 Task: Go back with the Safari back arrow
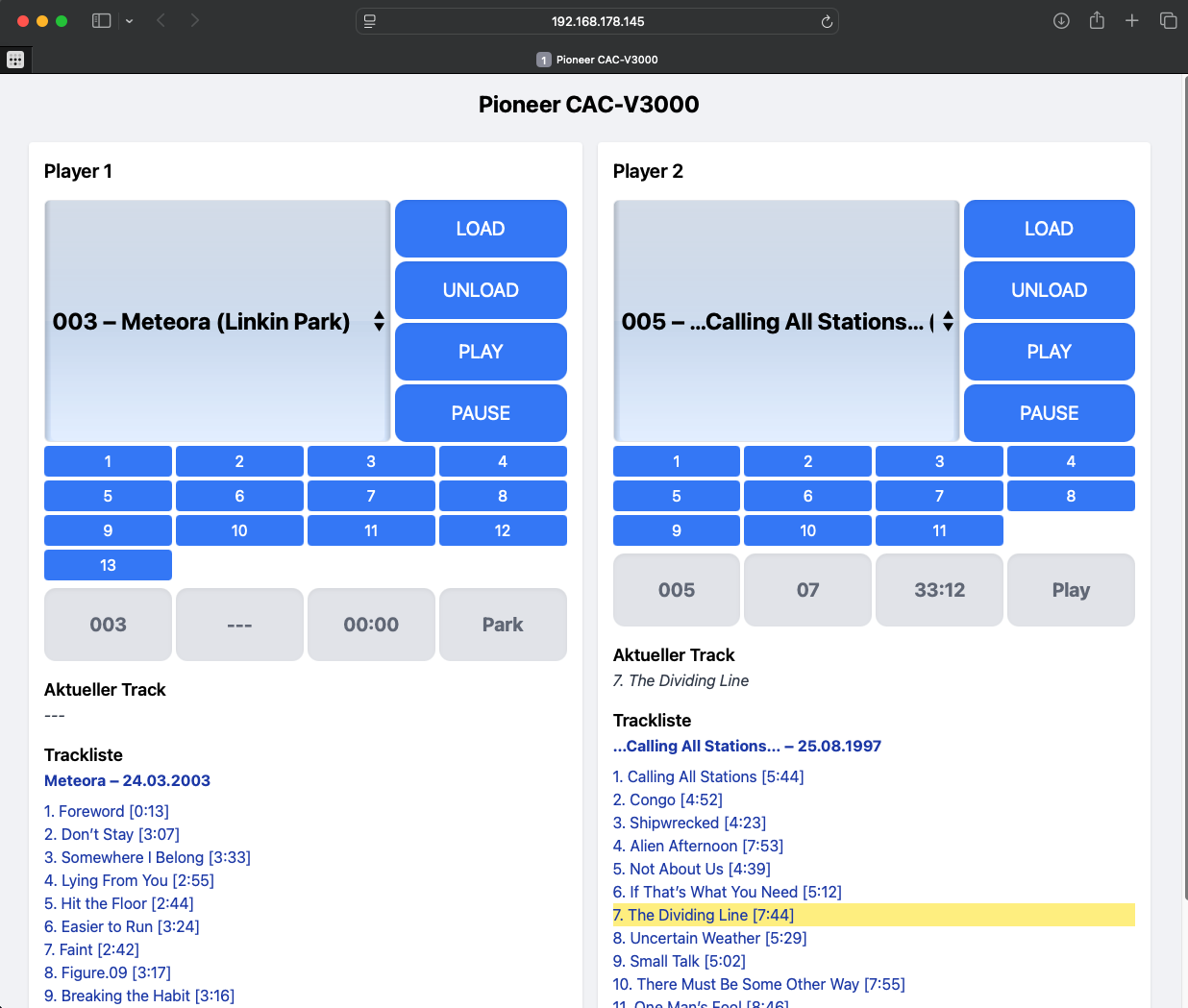point(161,20)
